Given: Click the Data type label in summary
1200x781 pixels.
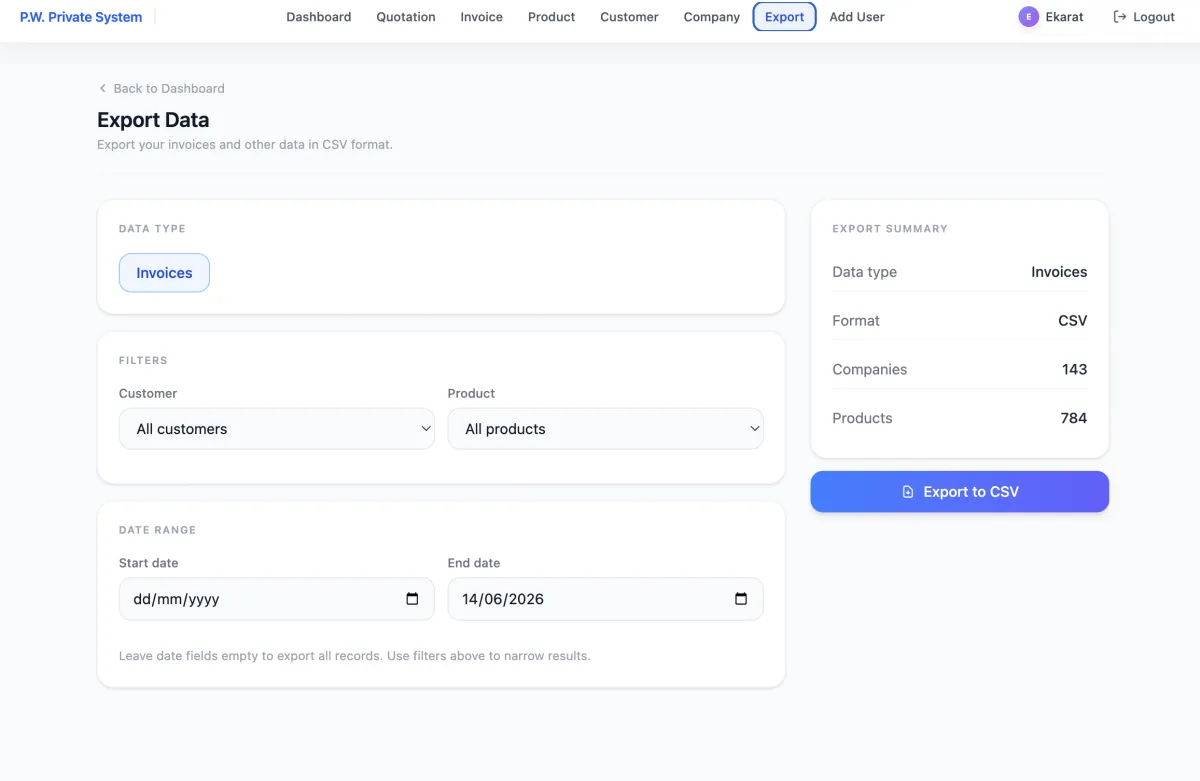Looking at the screenshot, I should [x=865, y=272].
